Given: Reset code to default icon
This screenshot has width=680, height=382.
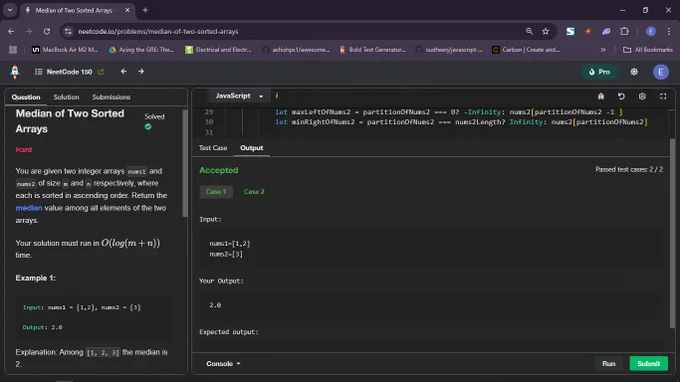Looking at the screenshot, I should [x=621, y=96].
